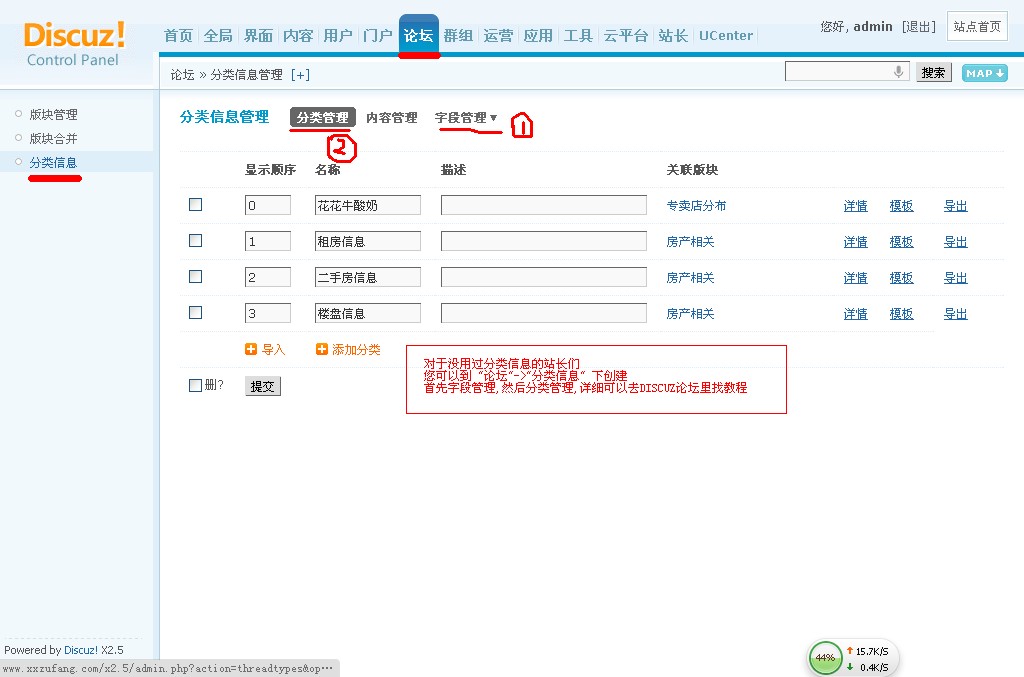Click the Discuz! Control Panel logo

click(x=74, y=43)
